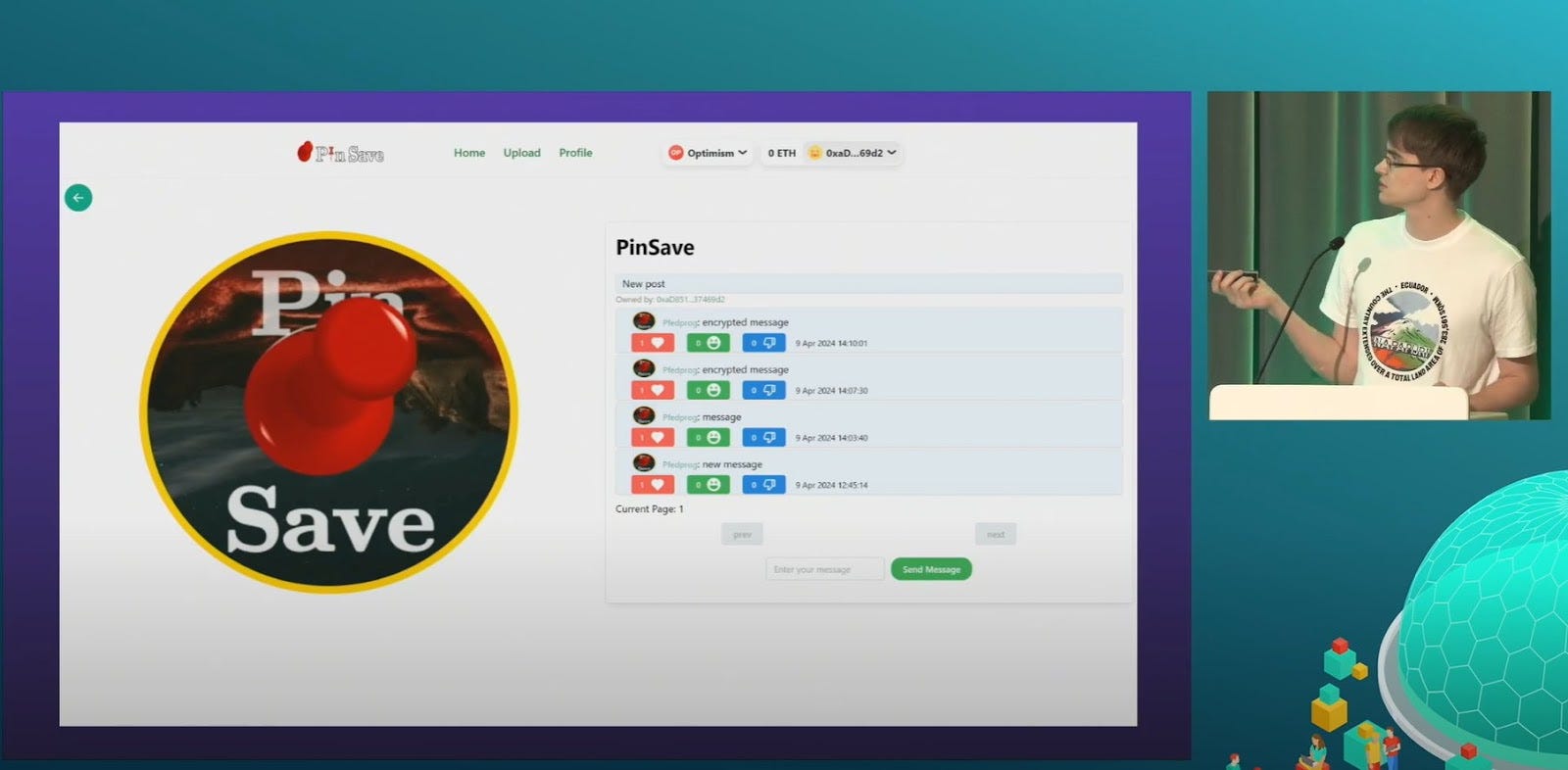Click the PinSave heading text
Image resolution: width=1568 pixels, height=770 pixels.
[655, 248]
